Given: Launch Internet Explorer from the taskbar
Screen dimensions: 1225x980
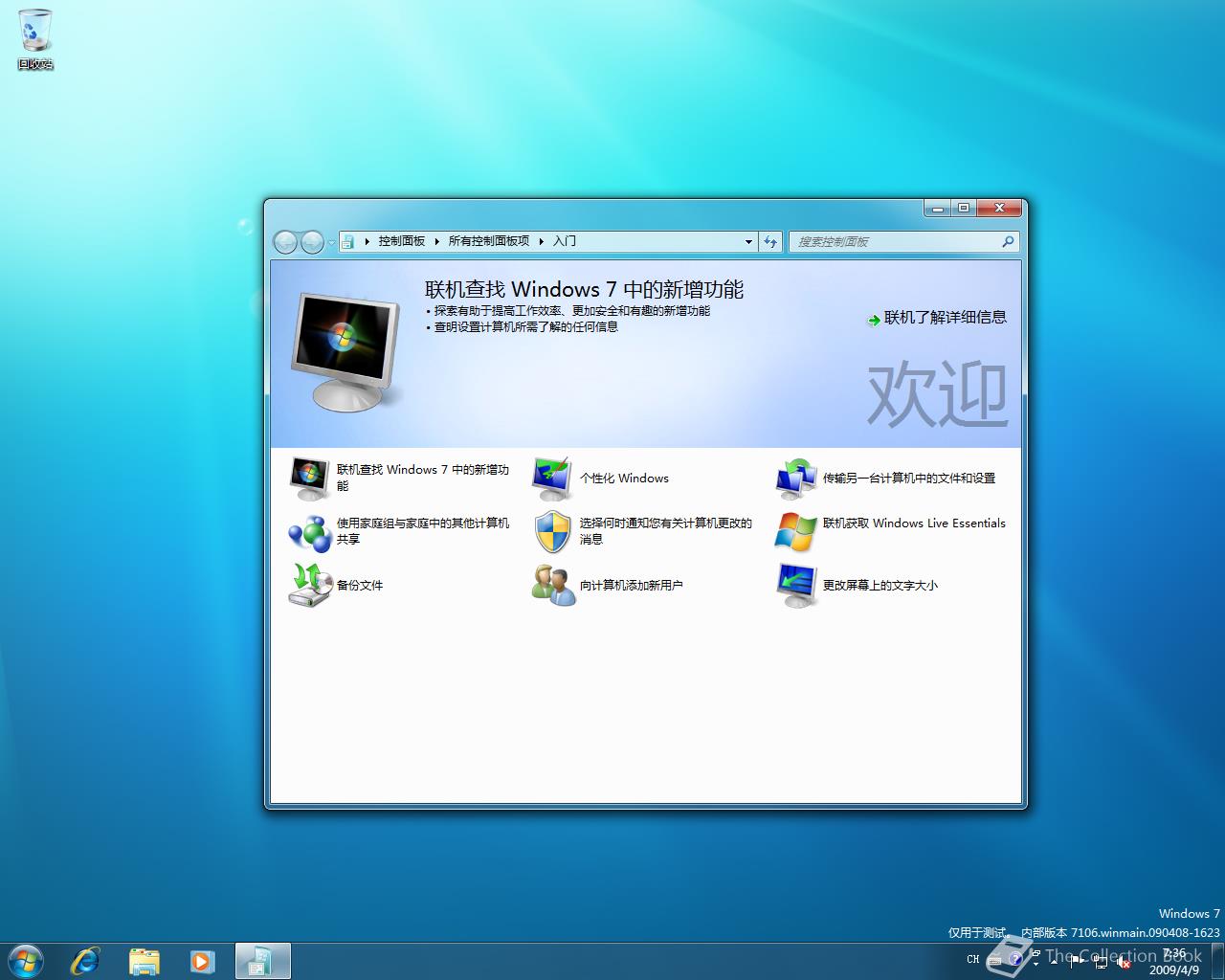Looking at the screenshot, I should click(x=85, y=961).
